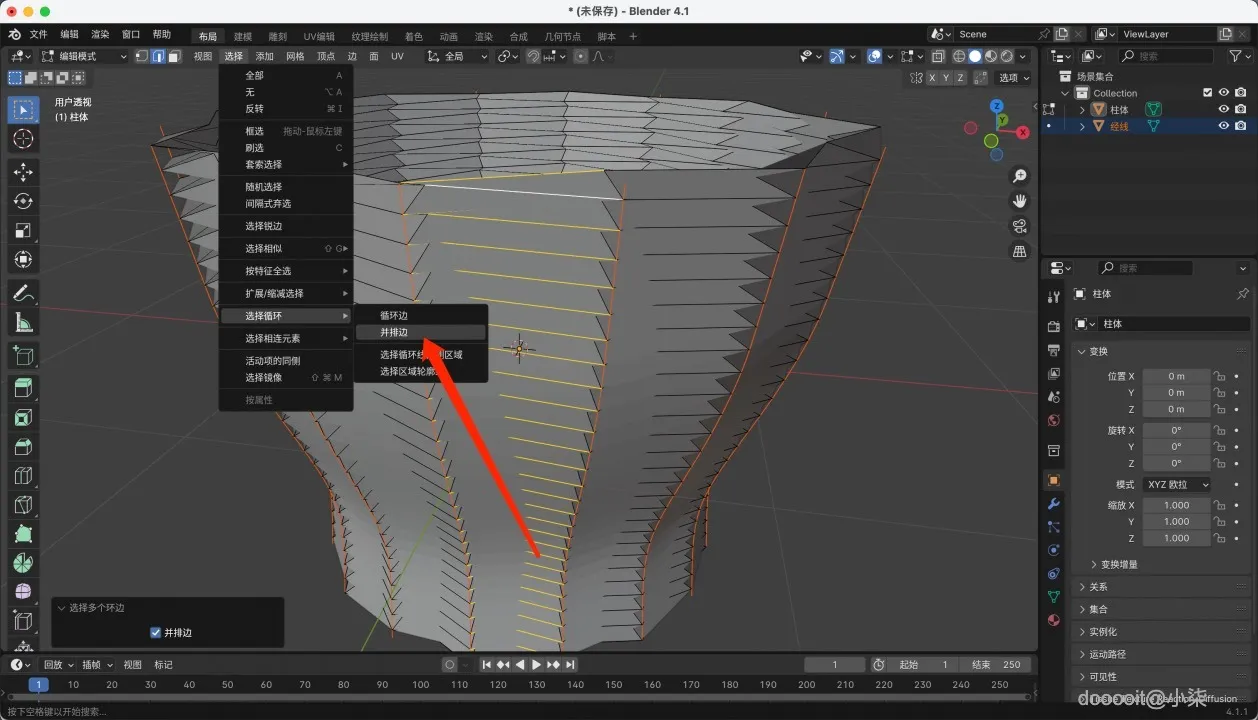This screenshot has width=1258, height=720.
Task: Hide 柱体 object using eye icon
Action: click(1223, 109)
